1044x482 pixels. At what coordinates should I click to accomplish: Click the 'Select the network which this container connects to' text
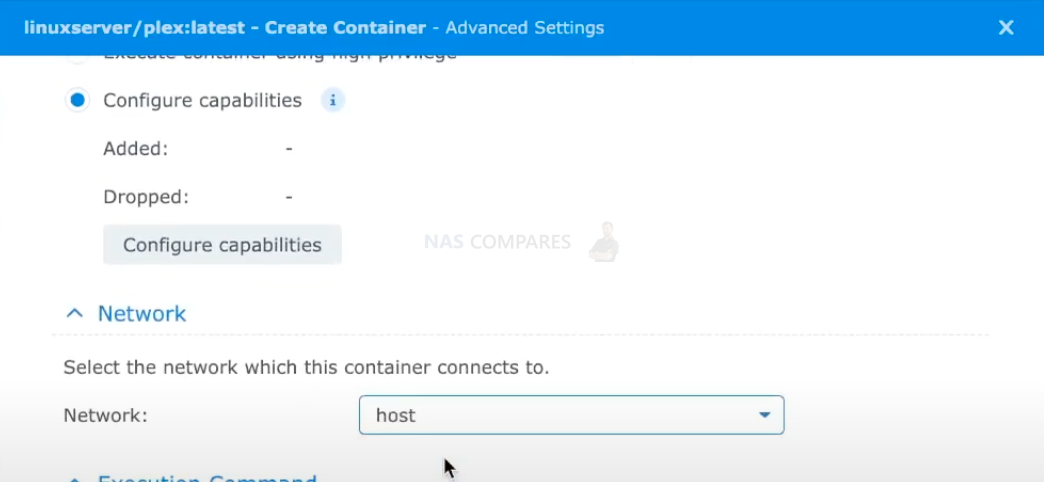pos(306,367)
